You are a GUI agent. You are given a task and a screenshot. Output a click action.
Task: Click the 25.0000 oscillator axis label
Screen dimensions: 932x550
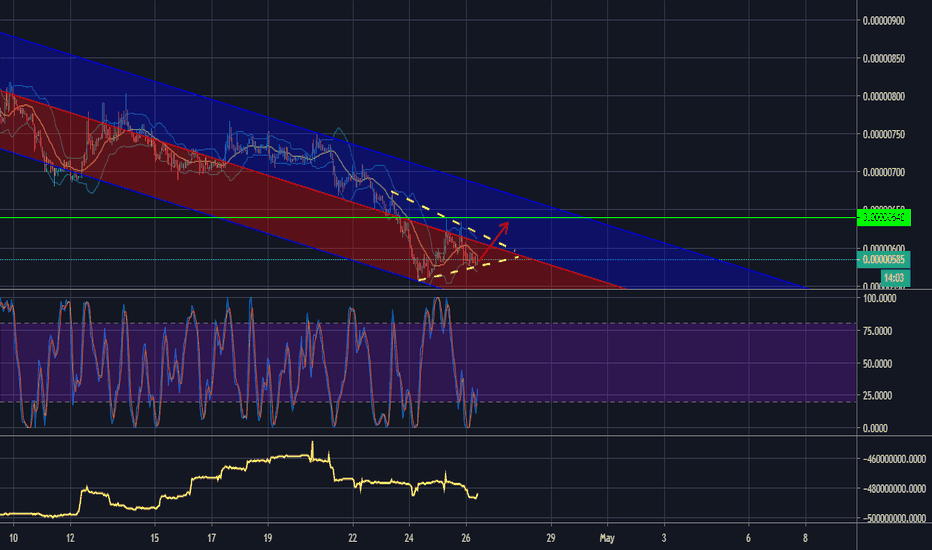(x=878, y=395)
